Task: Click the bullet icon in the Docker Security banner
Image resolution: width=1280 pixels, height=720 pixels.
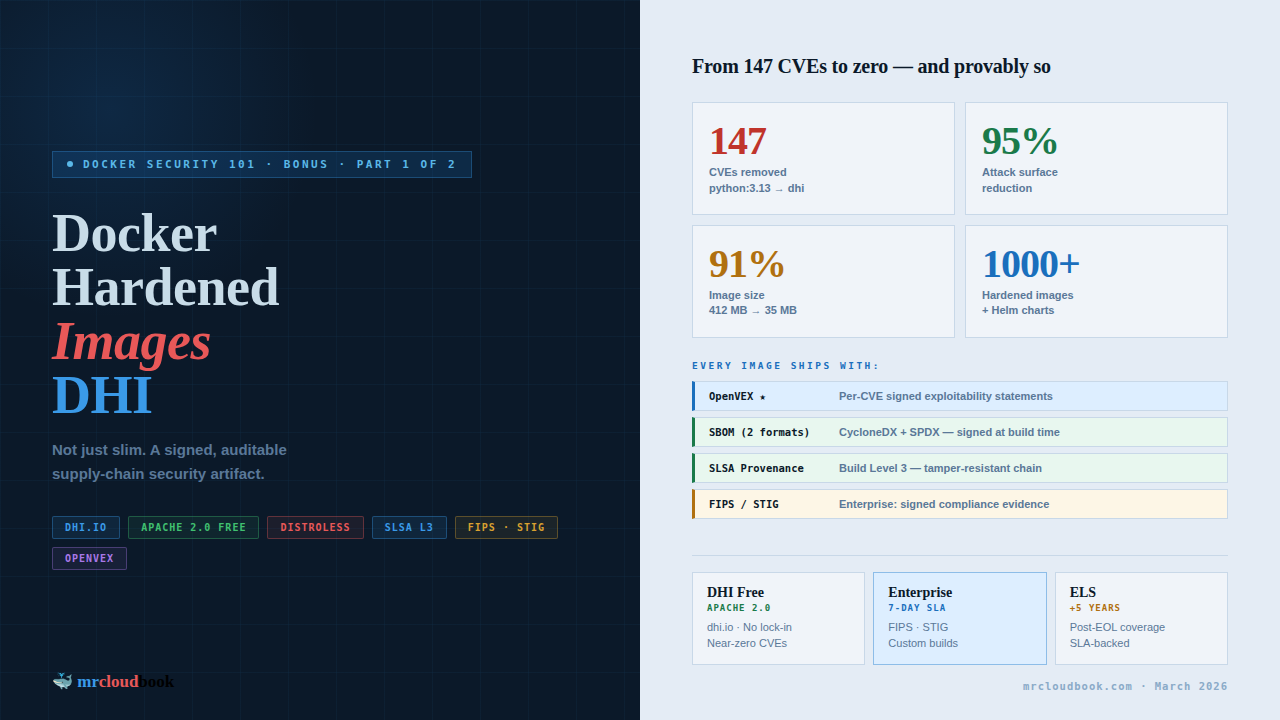Action: [x=68, y=164]
